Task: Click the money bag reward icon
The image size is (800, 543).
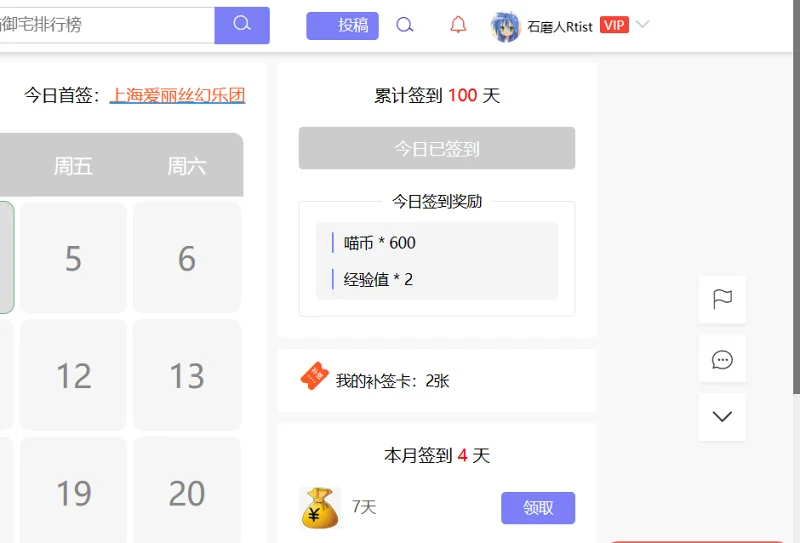Action: coord(319,508)
